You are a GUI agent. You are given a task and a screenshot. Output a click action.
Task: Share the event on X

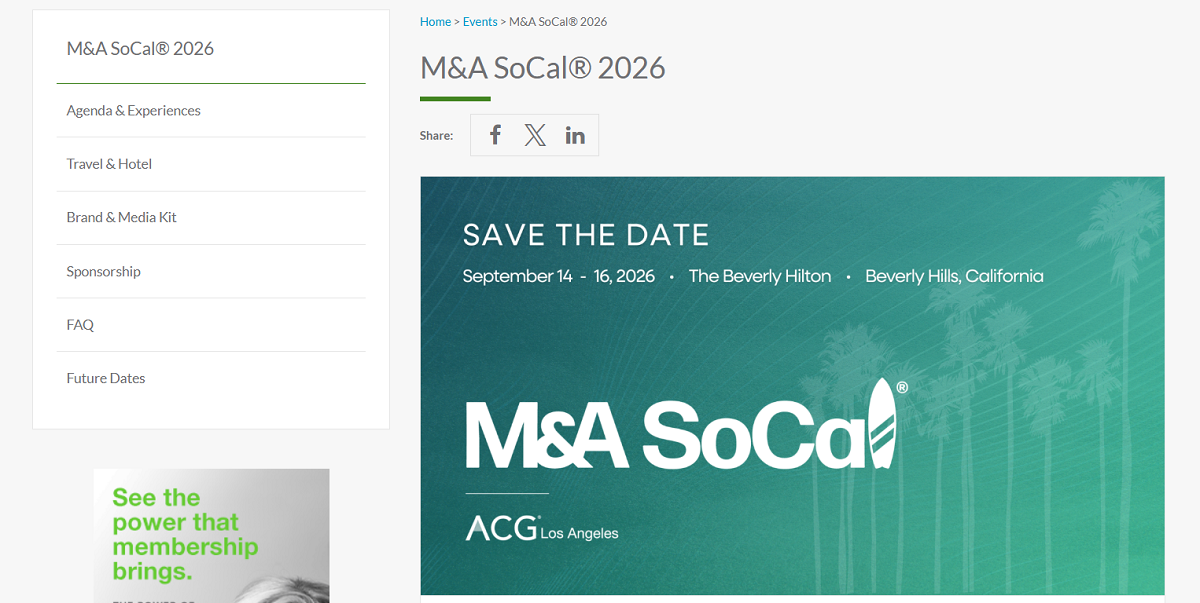pyautogui.click(x=534, y=134)
